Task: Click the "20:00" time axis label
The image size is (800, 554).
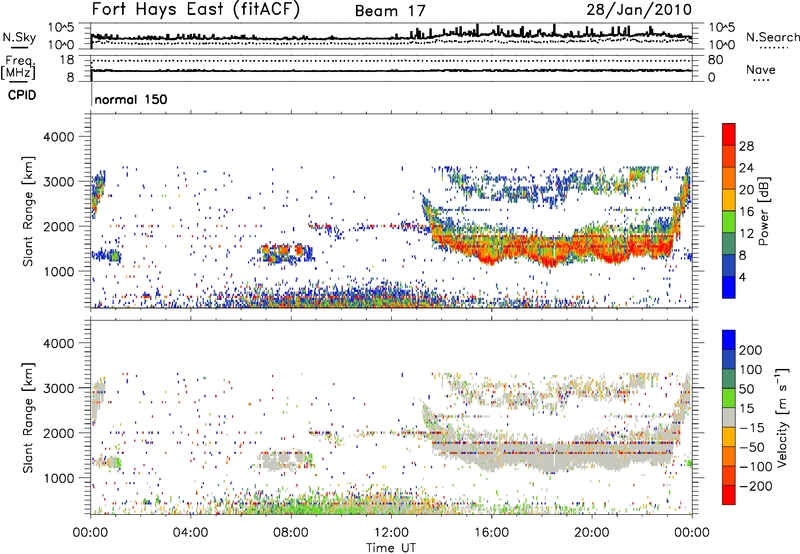Action: click(x=591, y=533)
